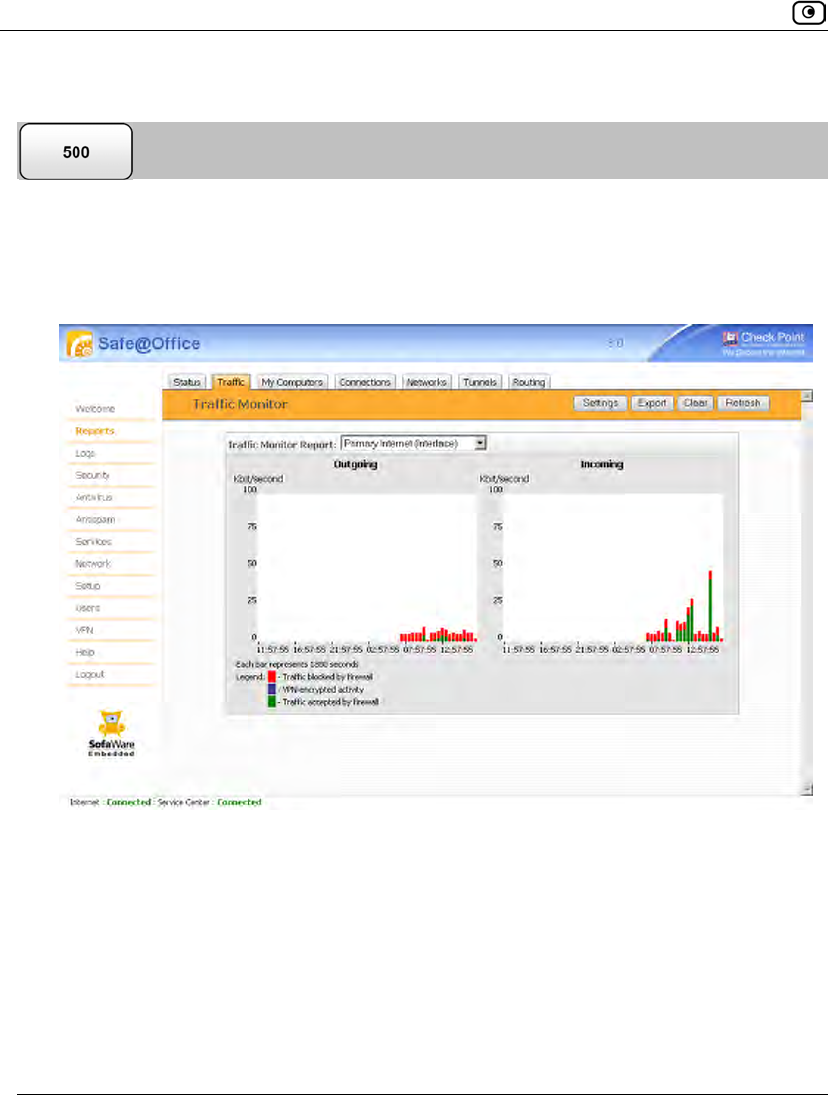
Task: Click the Incoming chart title
Action: click(x=602, y=464)
